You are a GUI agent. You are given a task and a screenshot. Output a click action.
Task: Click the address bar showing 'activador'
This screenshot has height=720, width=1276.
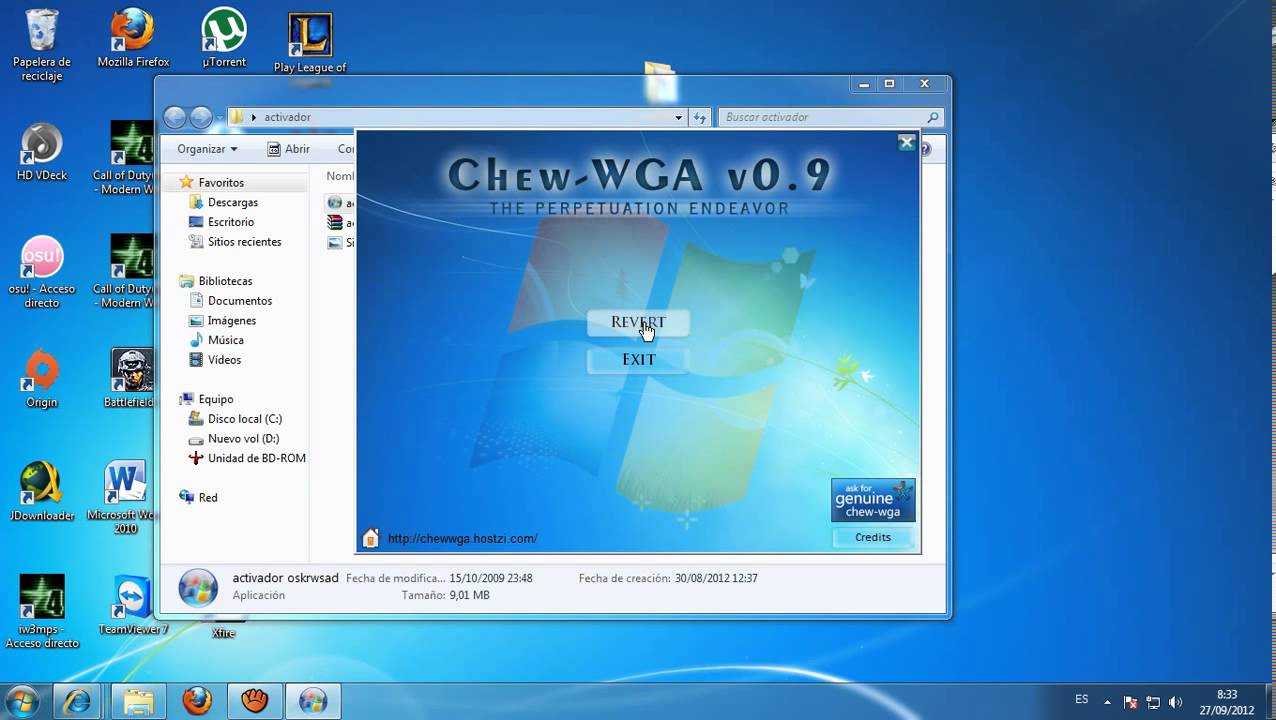coord(457,118)
